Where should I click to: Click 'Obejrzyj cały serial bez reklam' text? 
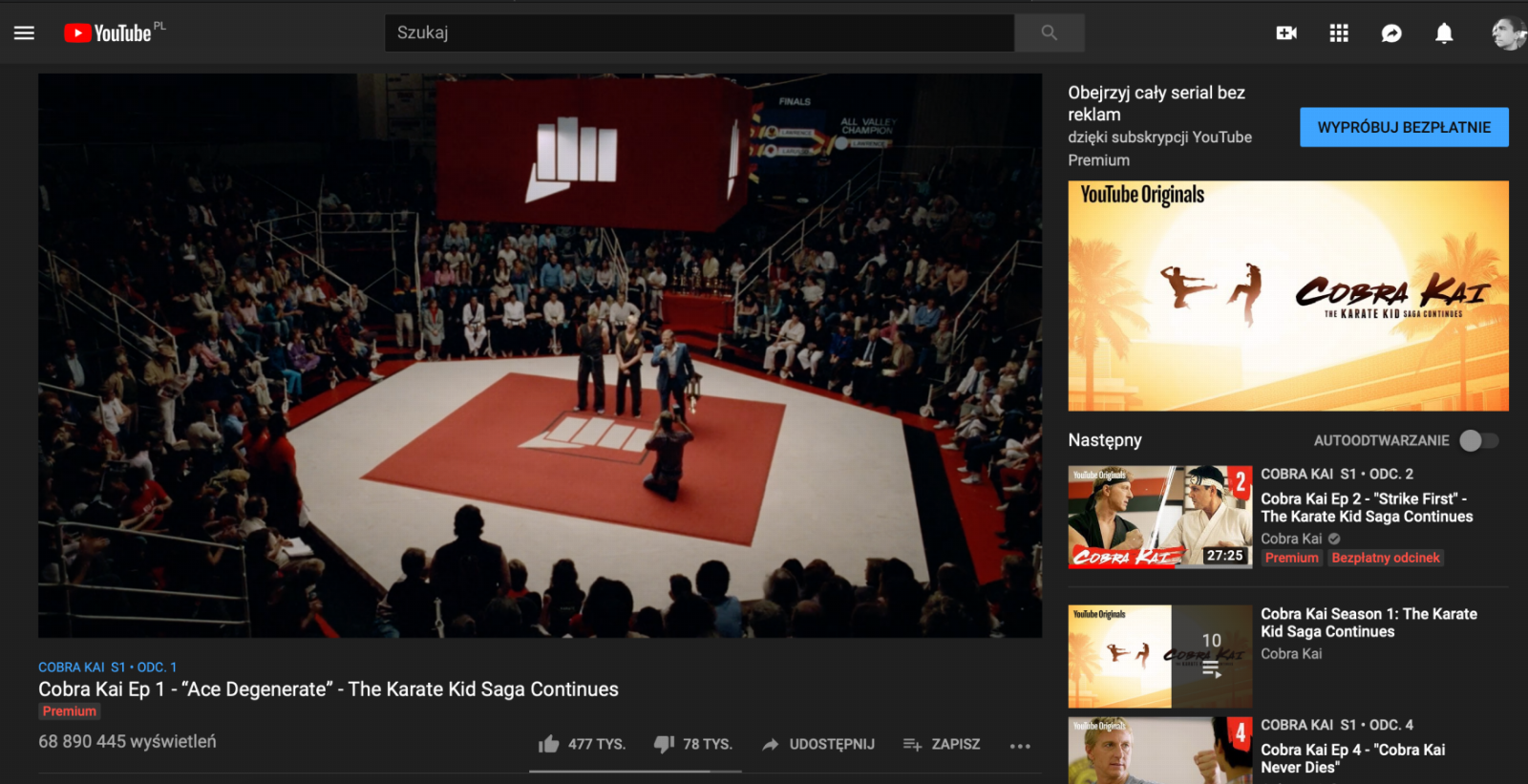(1157, 103)
